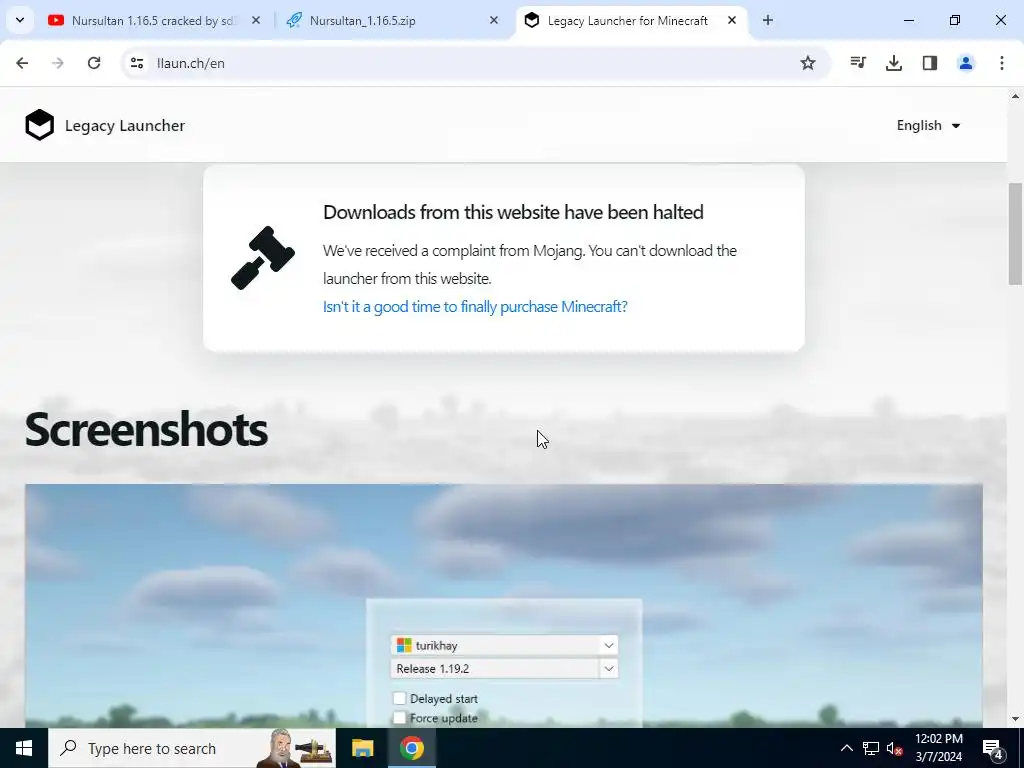Open tab search chevron dropdown
Image resolution: width=1024 pixels, height=768 pixels.
tap(20, 20)
